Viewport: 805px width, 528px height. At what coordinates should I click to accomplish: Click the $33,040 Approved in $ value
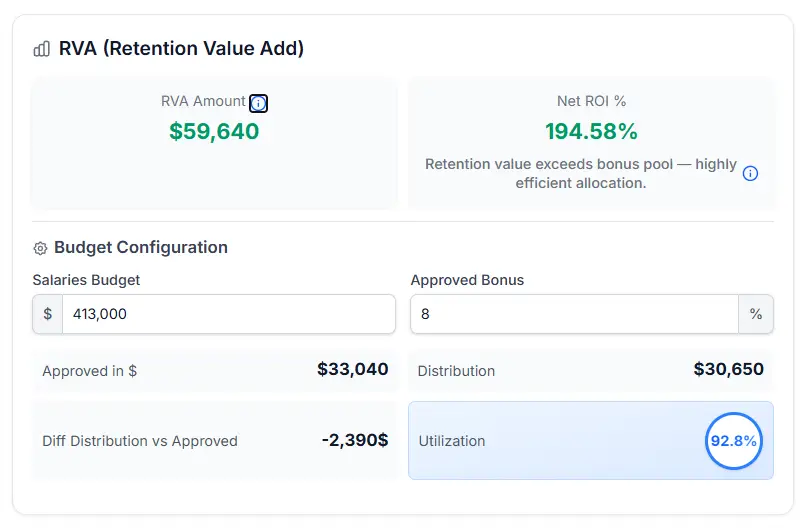[352, 370]
